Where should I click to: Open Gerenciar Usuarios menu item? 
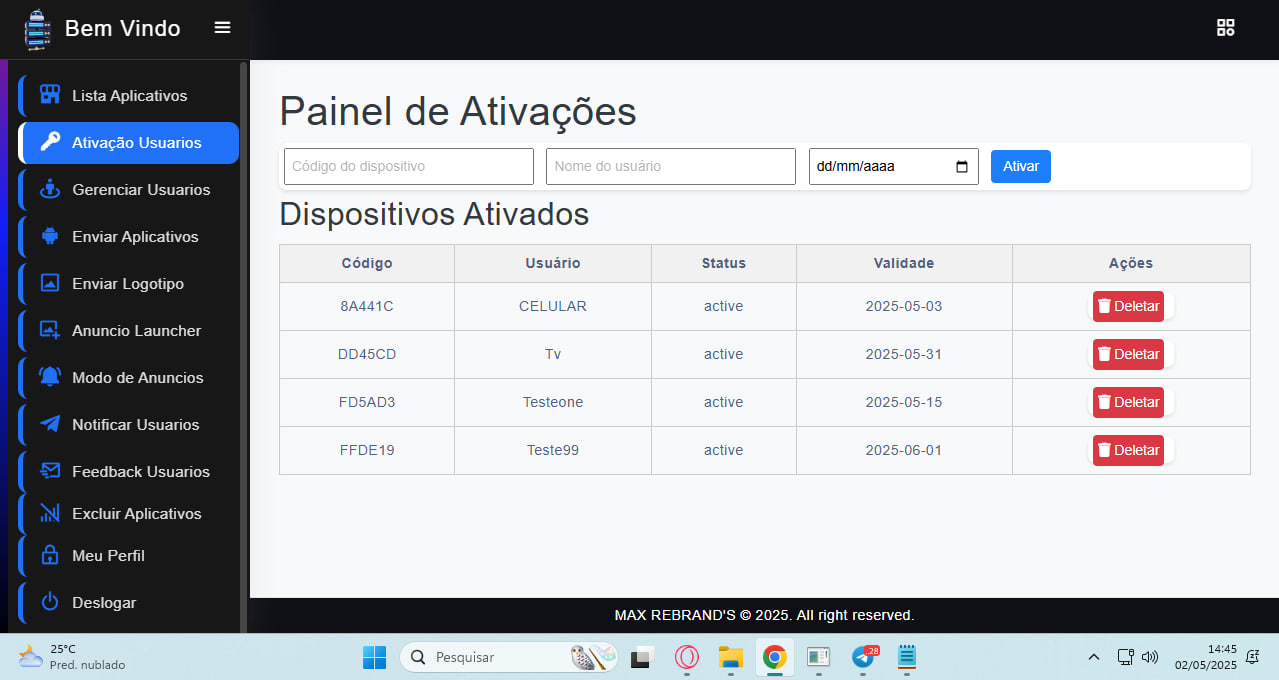[140, 190]
